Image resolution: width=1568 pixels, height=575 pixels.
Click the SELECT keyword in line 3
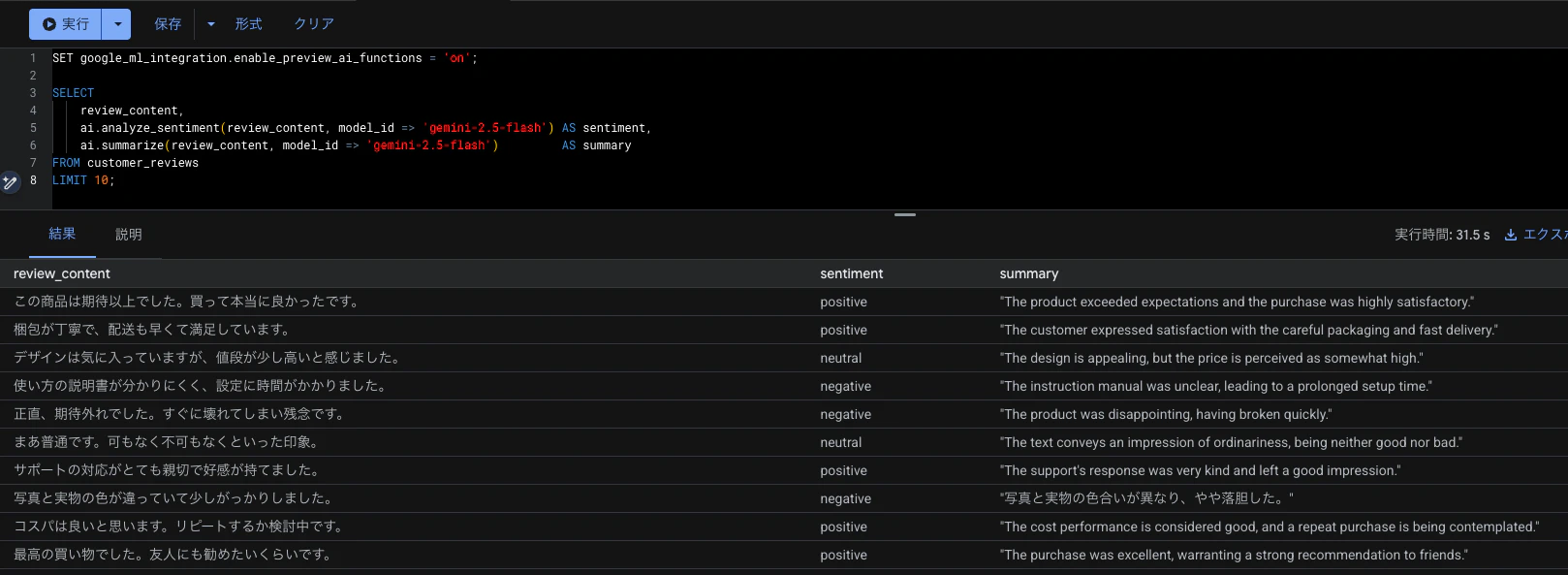pyautogui.click(x=73, y=93)
